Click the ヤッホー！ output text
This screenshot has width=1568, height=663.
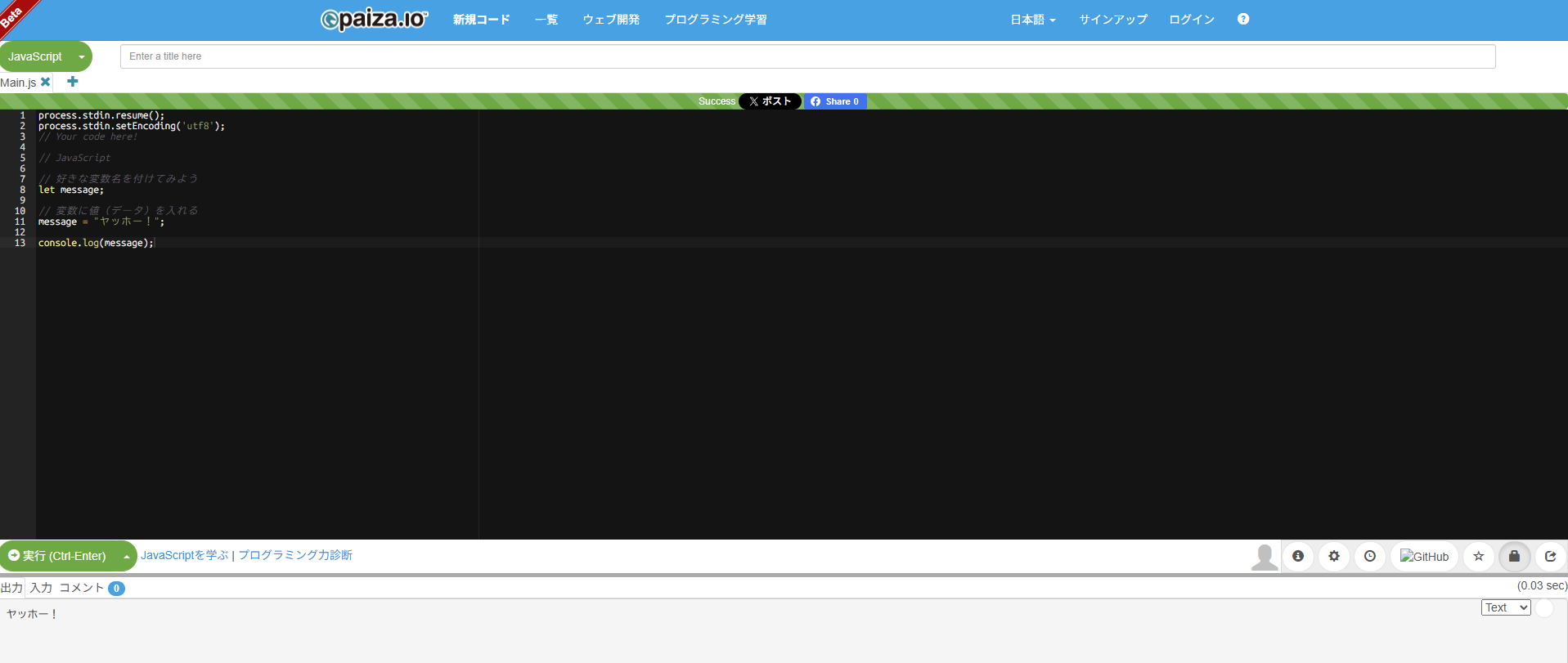[x=32, y=614]
